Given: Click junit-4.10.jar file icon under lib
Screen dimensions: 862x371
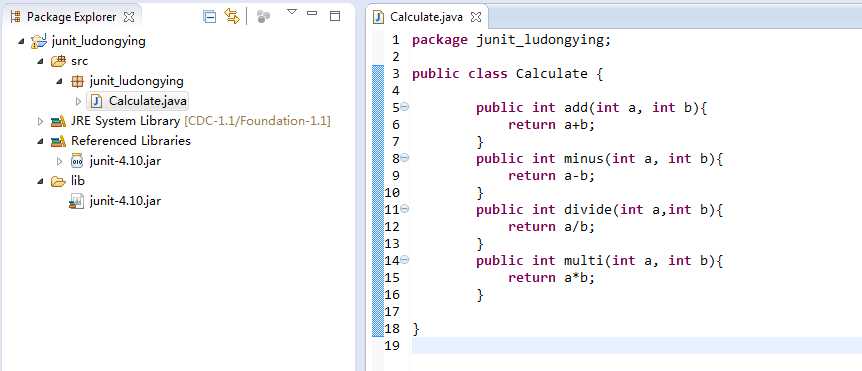Looking at the screenshot, I should click(76, 201).
